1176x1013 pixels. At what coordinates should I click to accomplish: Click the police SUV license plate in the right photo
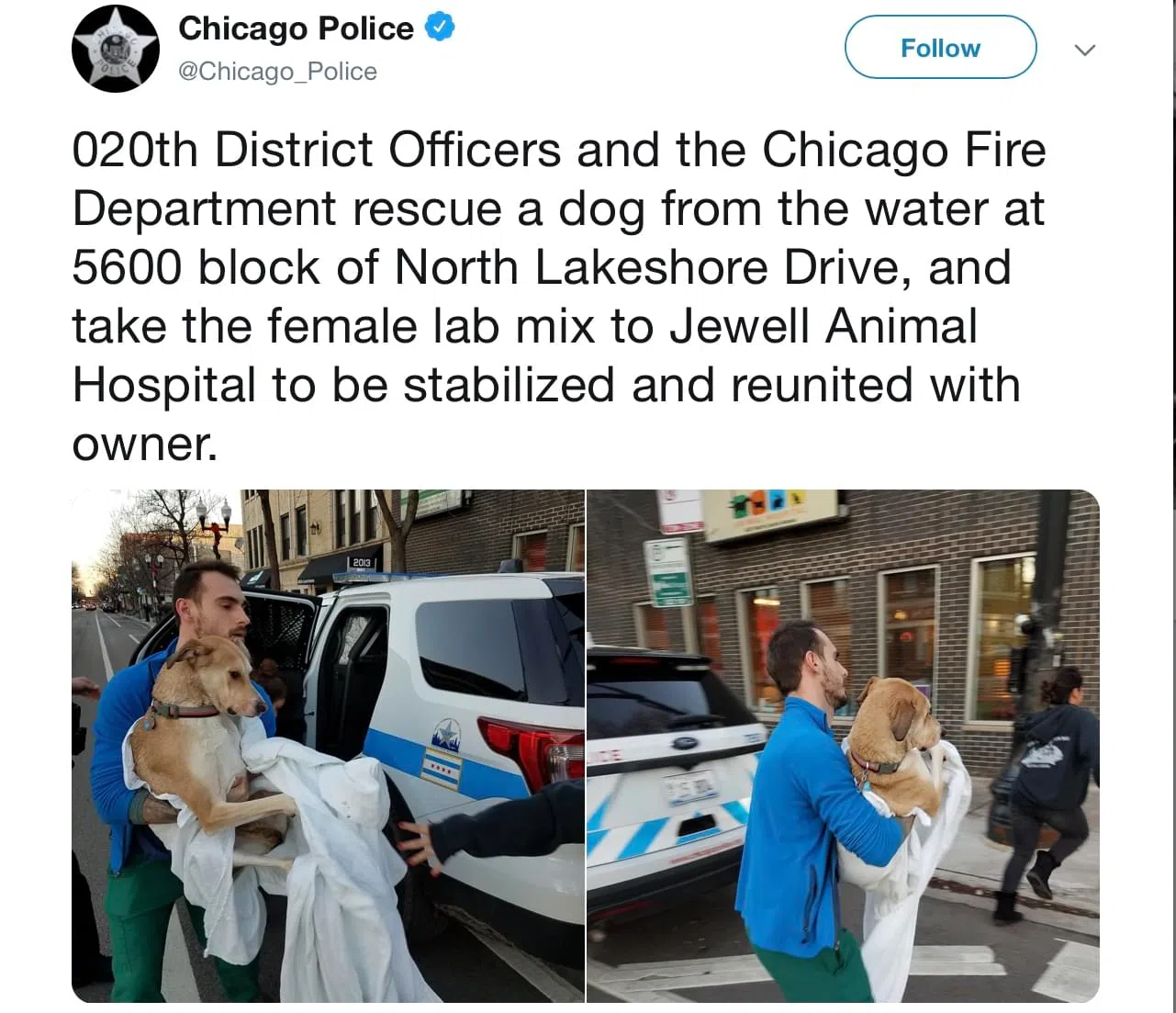coord(692,790)
